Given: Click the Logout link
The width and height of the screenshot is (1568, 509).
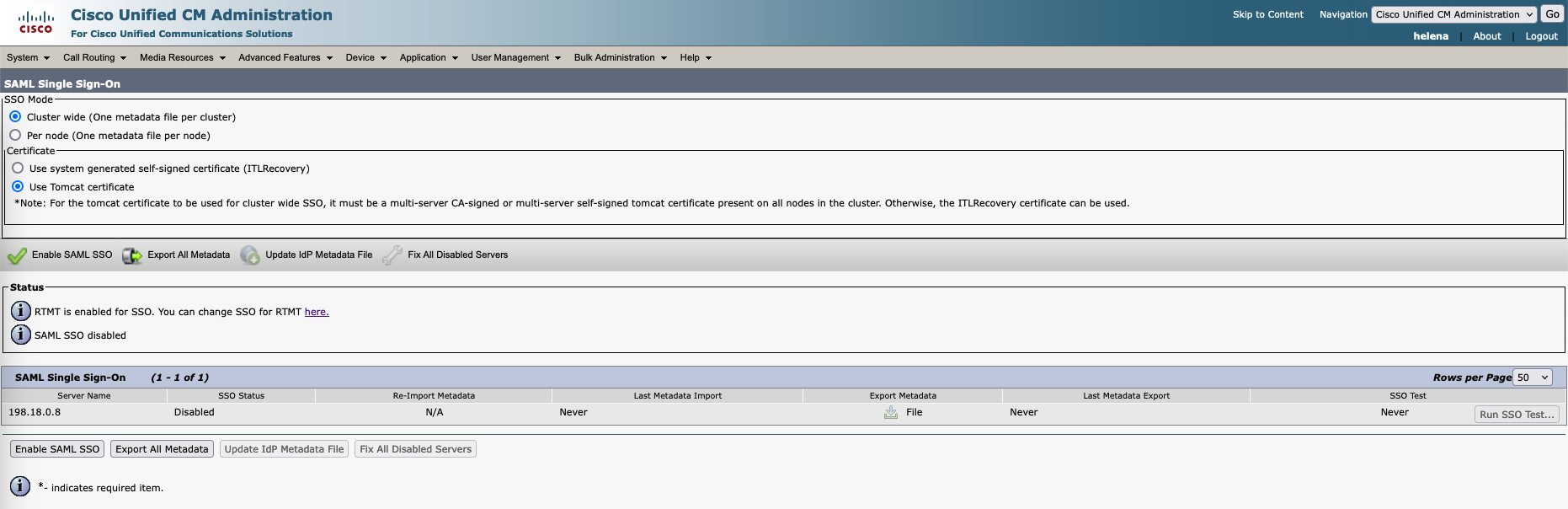Looking at the screenshot, I should [1541, 36].
